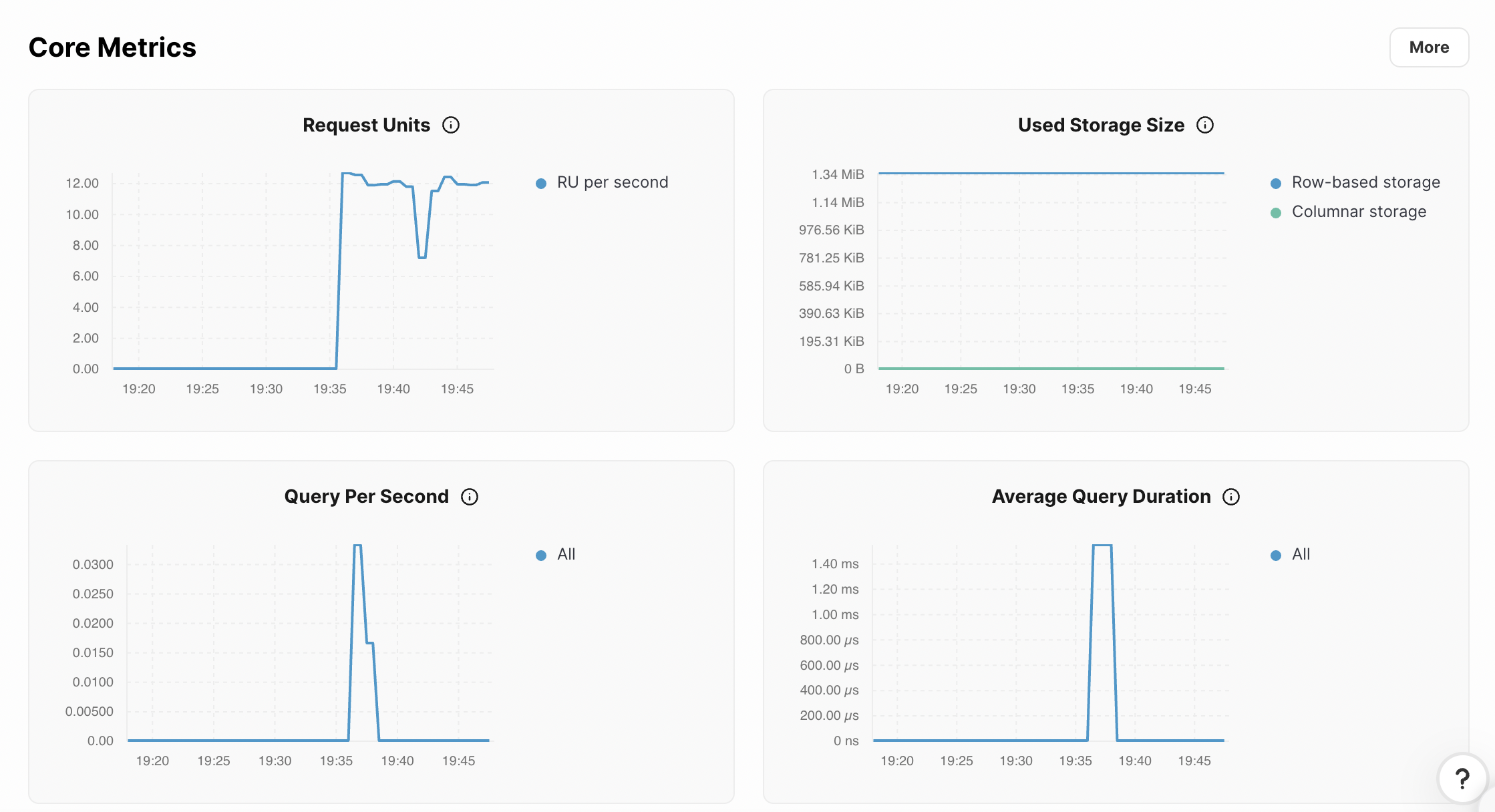Click the blue Row-based storage legend dot
The height and width of the screenshot is (812, 1495).
[x=1276, y=183]
